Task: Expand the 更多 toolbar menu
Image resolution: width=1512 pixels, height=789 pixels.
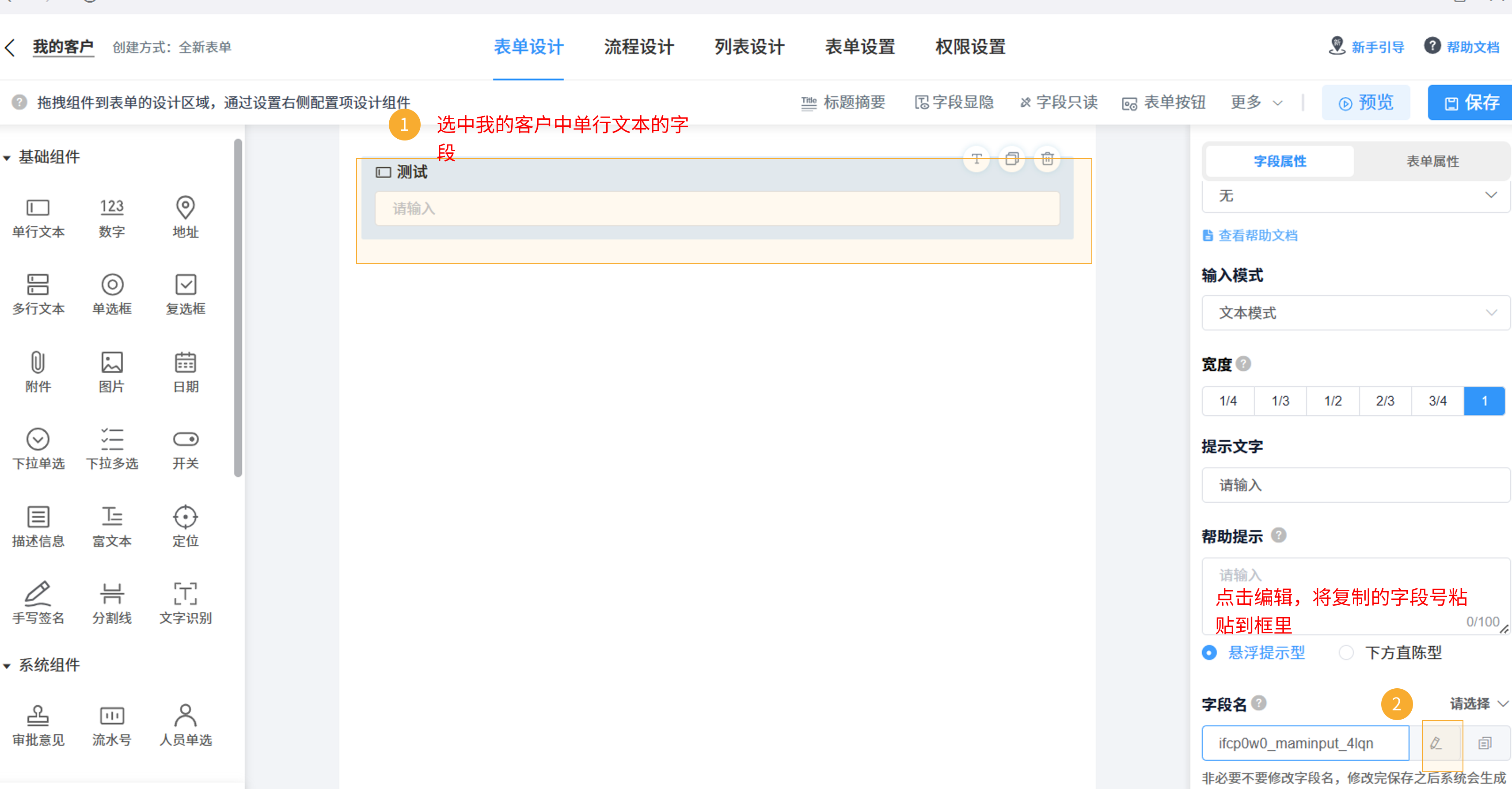Action: [1257, 102]
